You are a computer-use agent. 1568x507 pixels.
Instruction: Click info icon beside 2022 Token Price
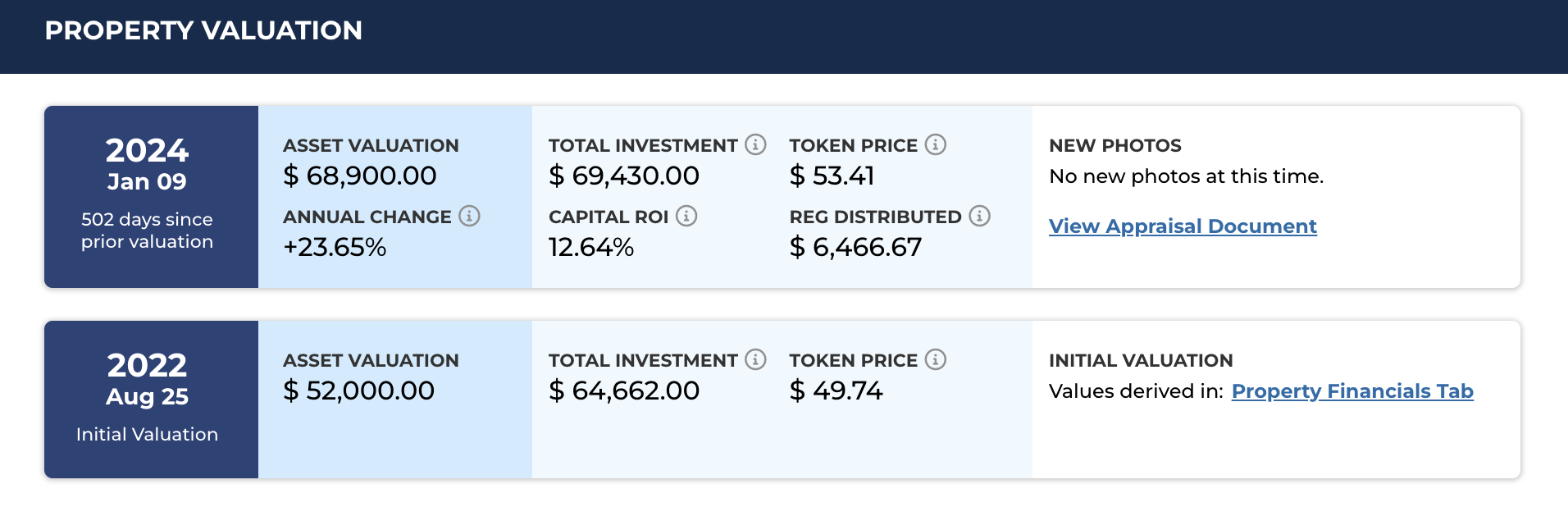[936, 359]
